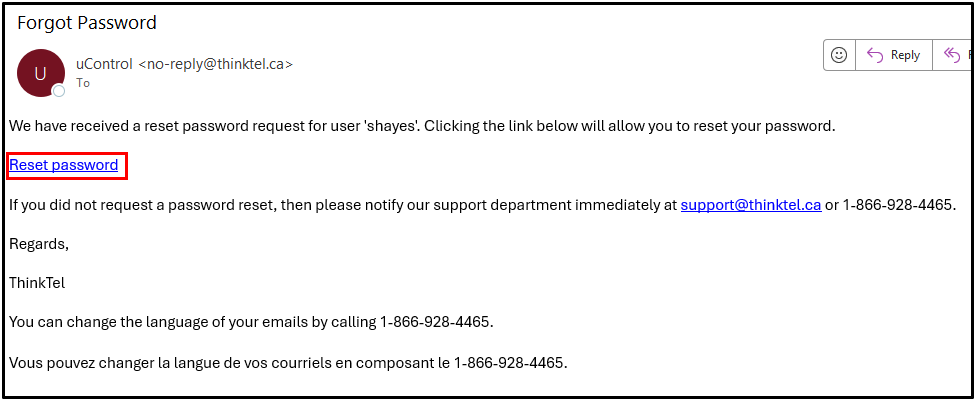Click the ThinkTel signature text
The width and height of the screenshot is (975, 401).
(x=37, y=283)
